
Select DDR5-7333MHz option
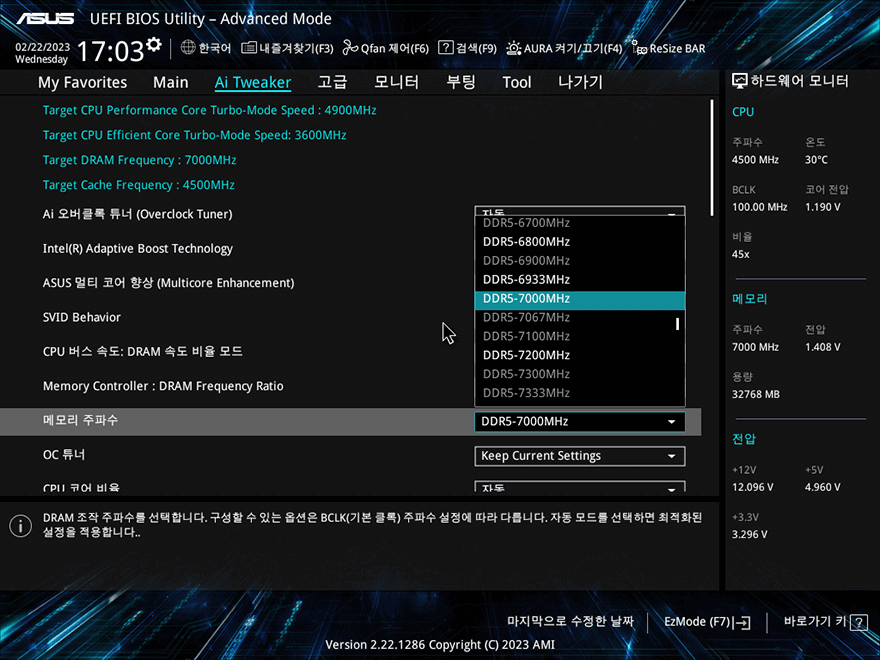(x=580, y=393)
